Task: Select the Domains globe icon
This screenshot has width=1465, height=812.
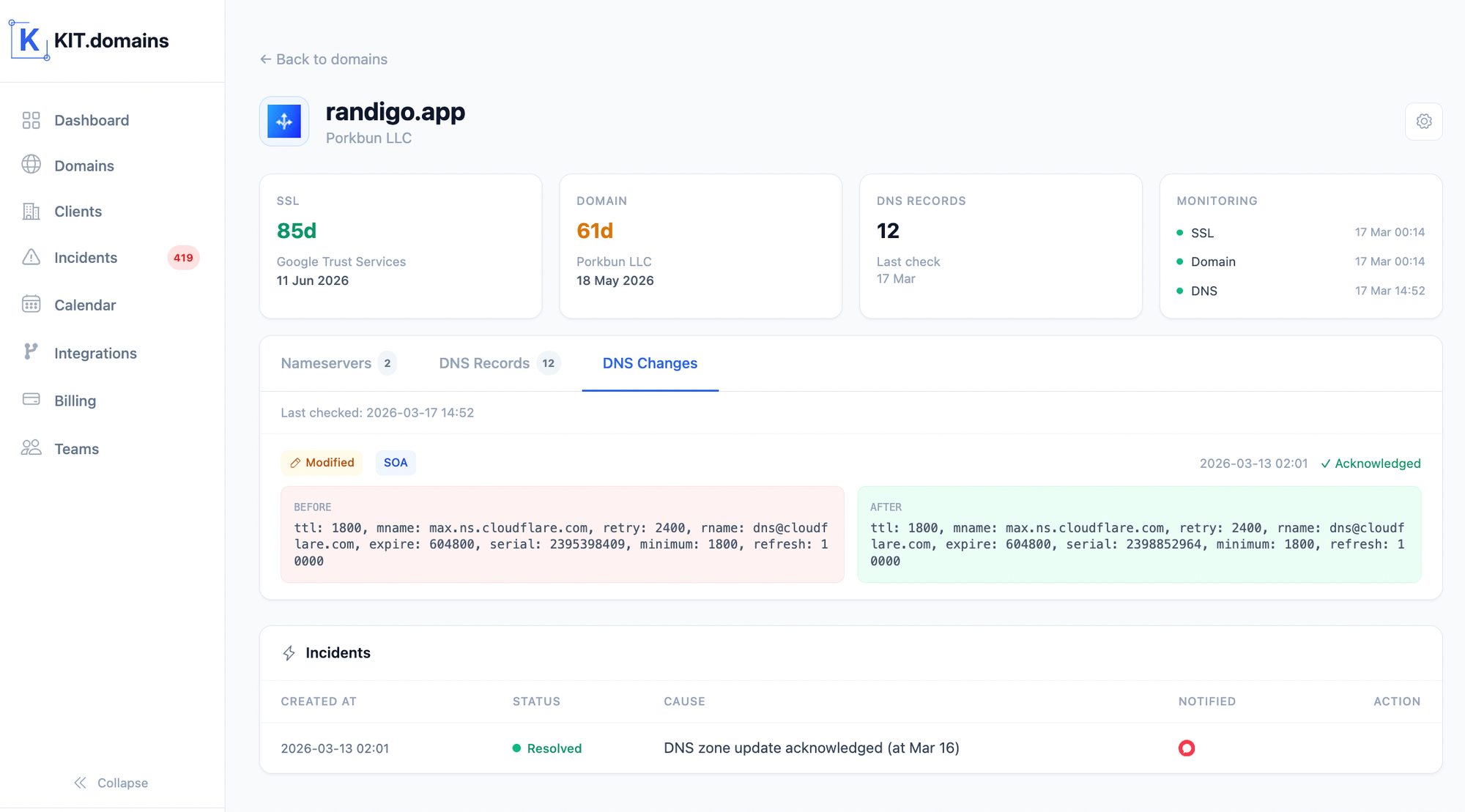Action: point(31,165)
